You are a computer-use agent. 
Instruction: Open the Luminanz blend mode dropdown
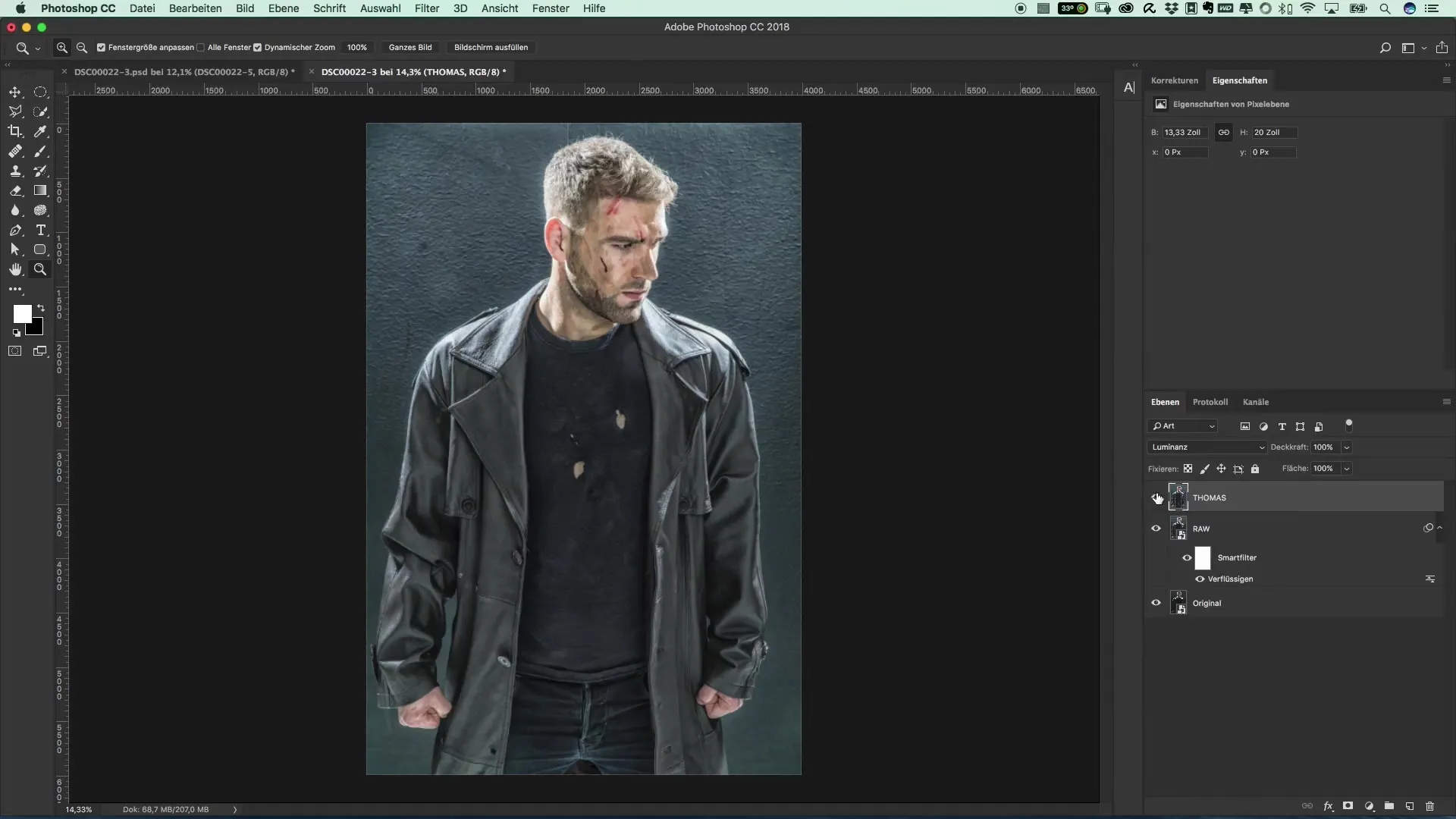pos(1207,447)
